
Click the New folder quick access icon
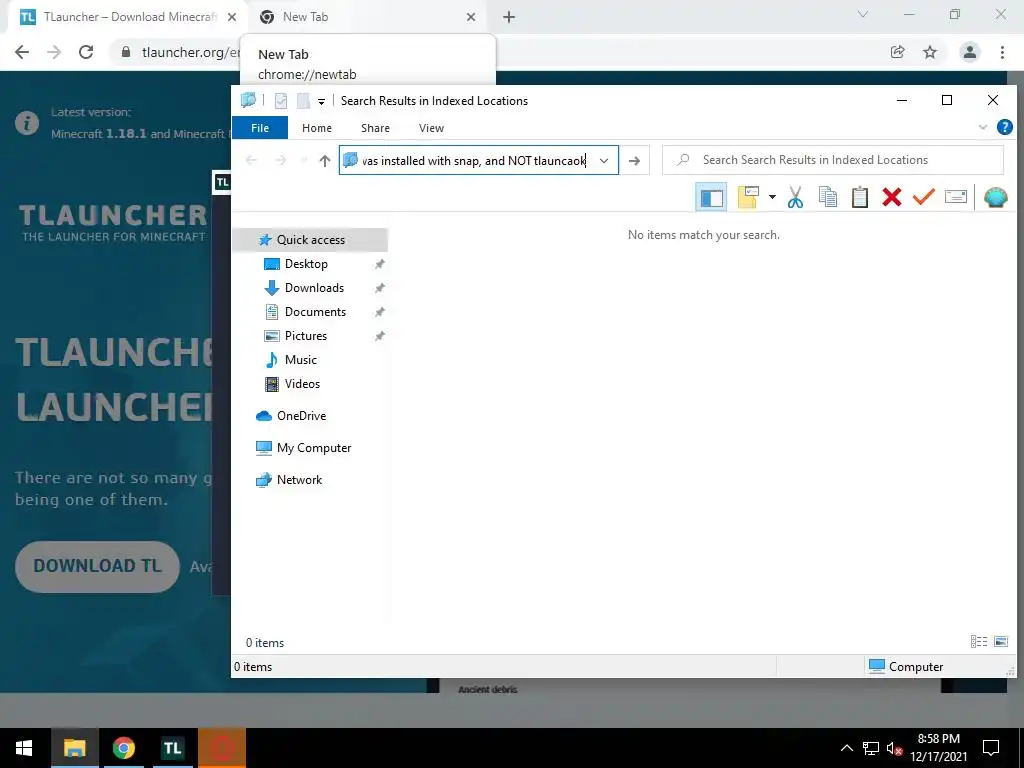303,101
